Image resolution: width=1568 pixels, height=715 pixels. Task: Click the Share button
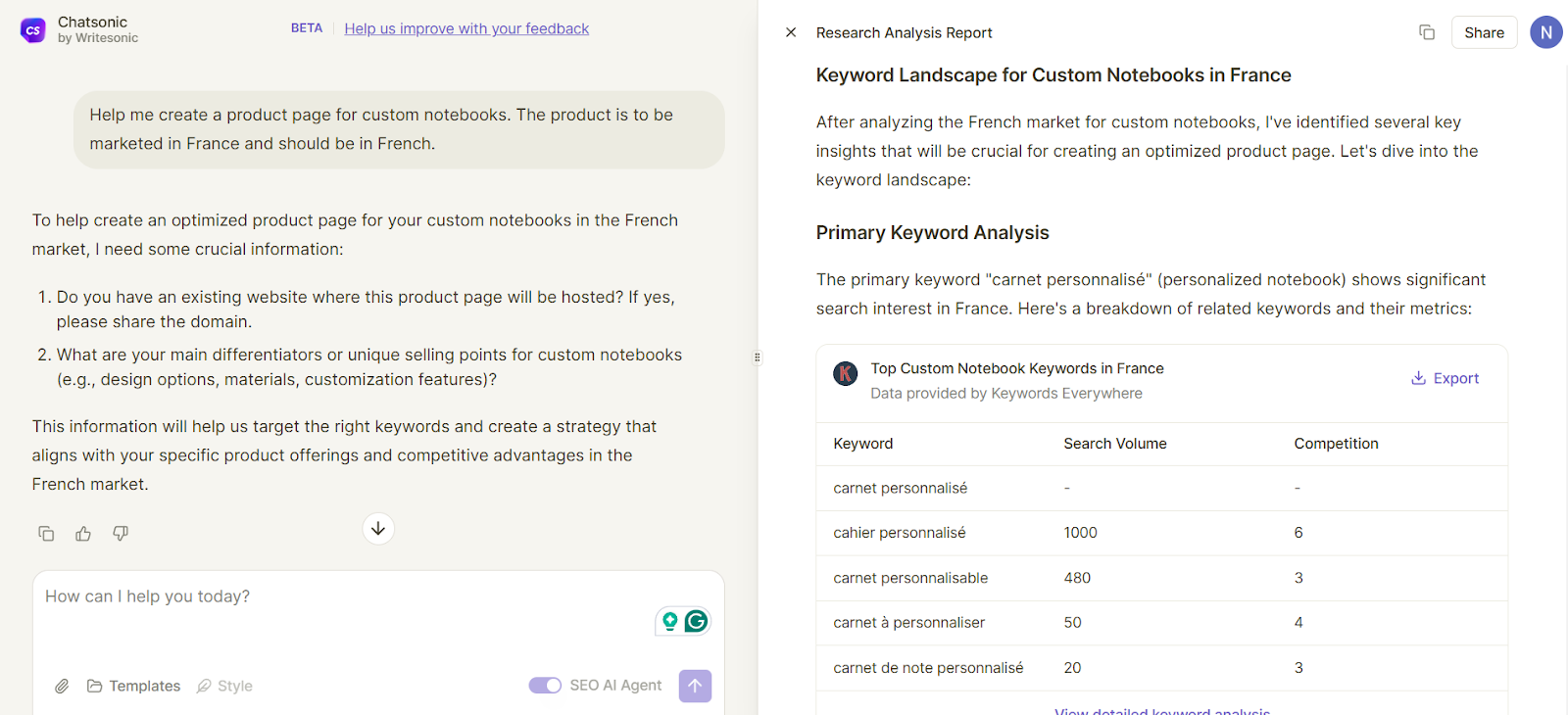point(1484,32)
